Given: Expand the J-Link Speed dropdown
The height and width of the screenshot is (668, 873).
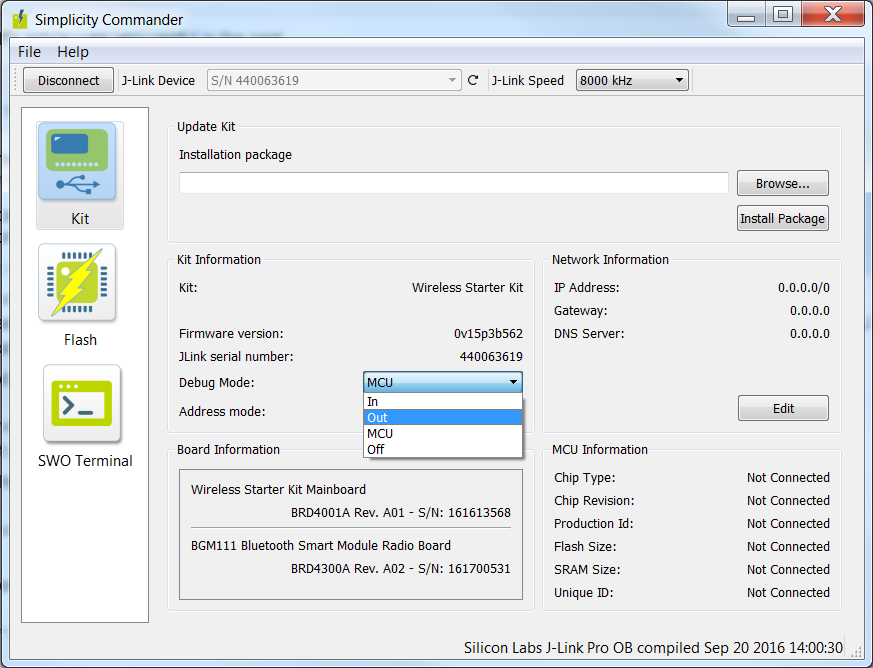Looking at the screenshot, I should click(631, 81).
